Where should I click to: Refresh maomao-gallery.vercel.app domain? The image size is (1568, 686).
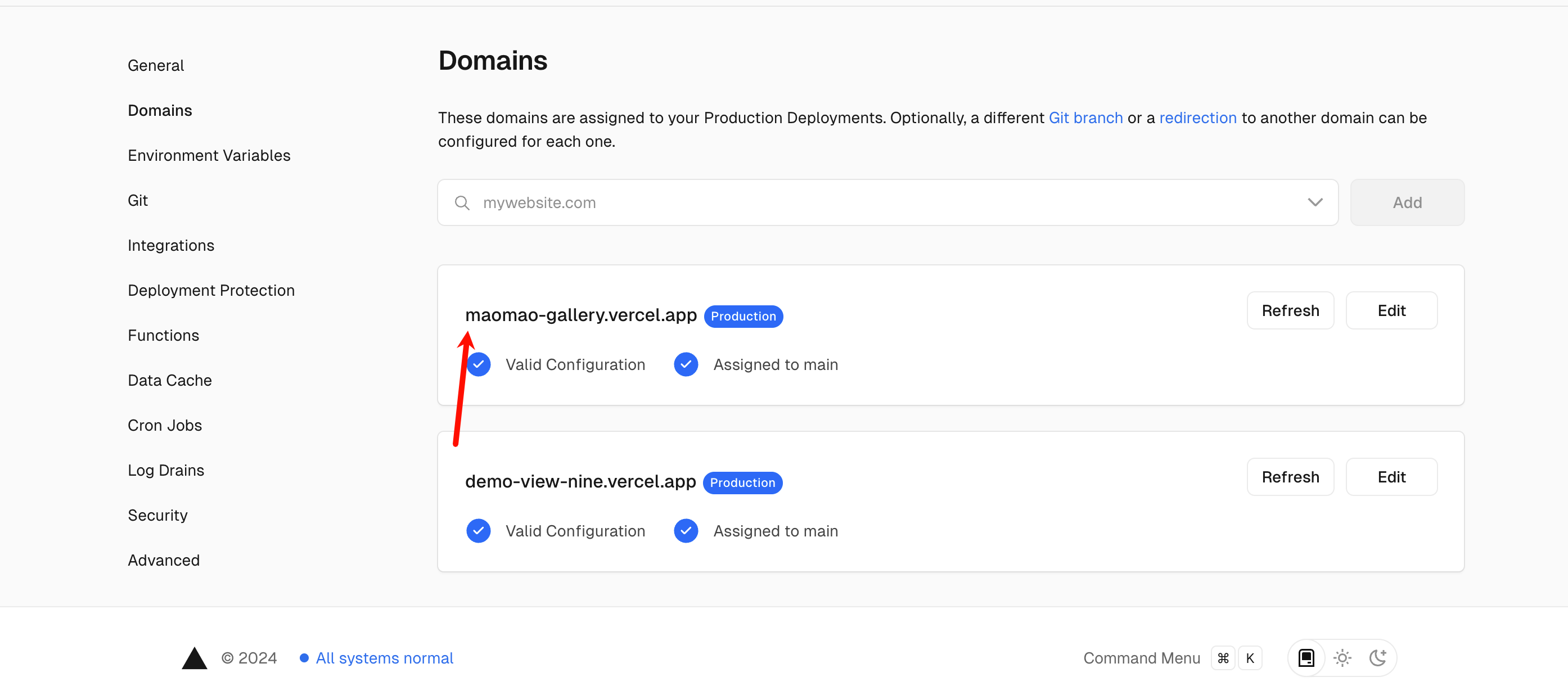point(1290,310)
